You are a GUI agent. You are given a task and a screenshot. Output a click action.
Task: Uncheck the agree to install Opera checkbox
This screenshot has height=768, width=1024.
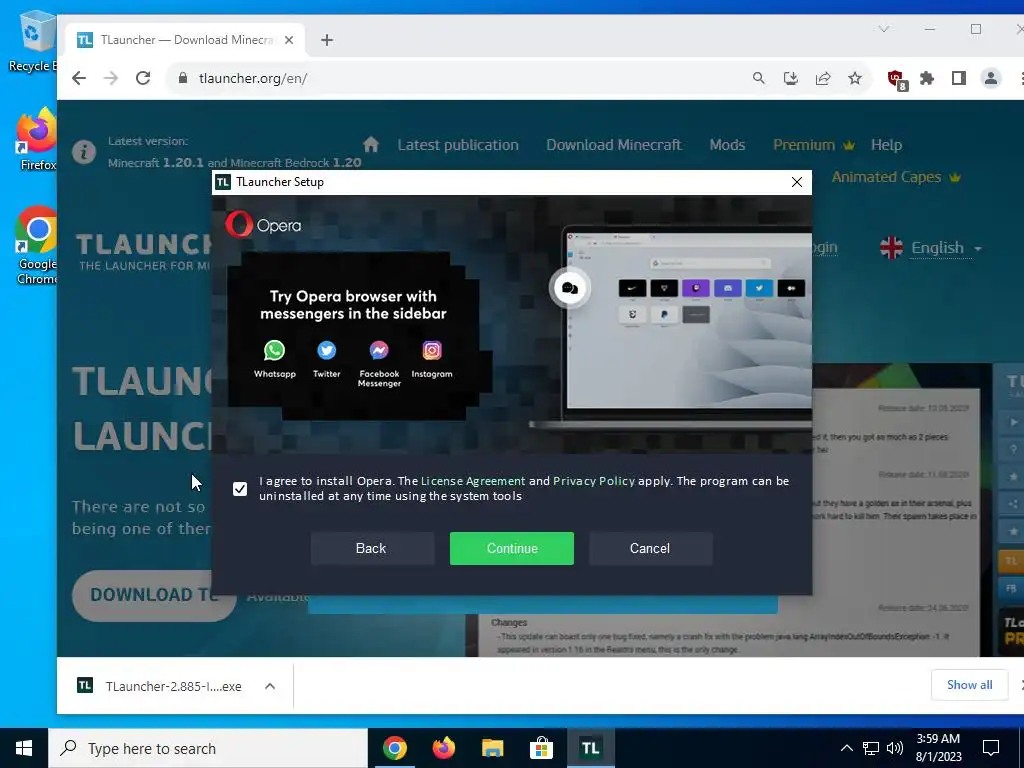(240, 488)
